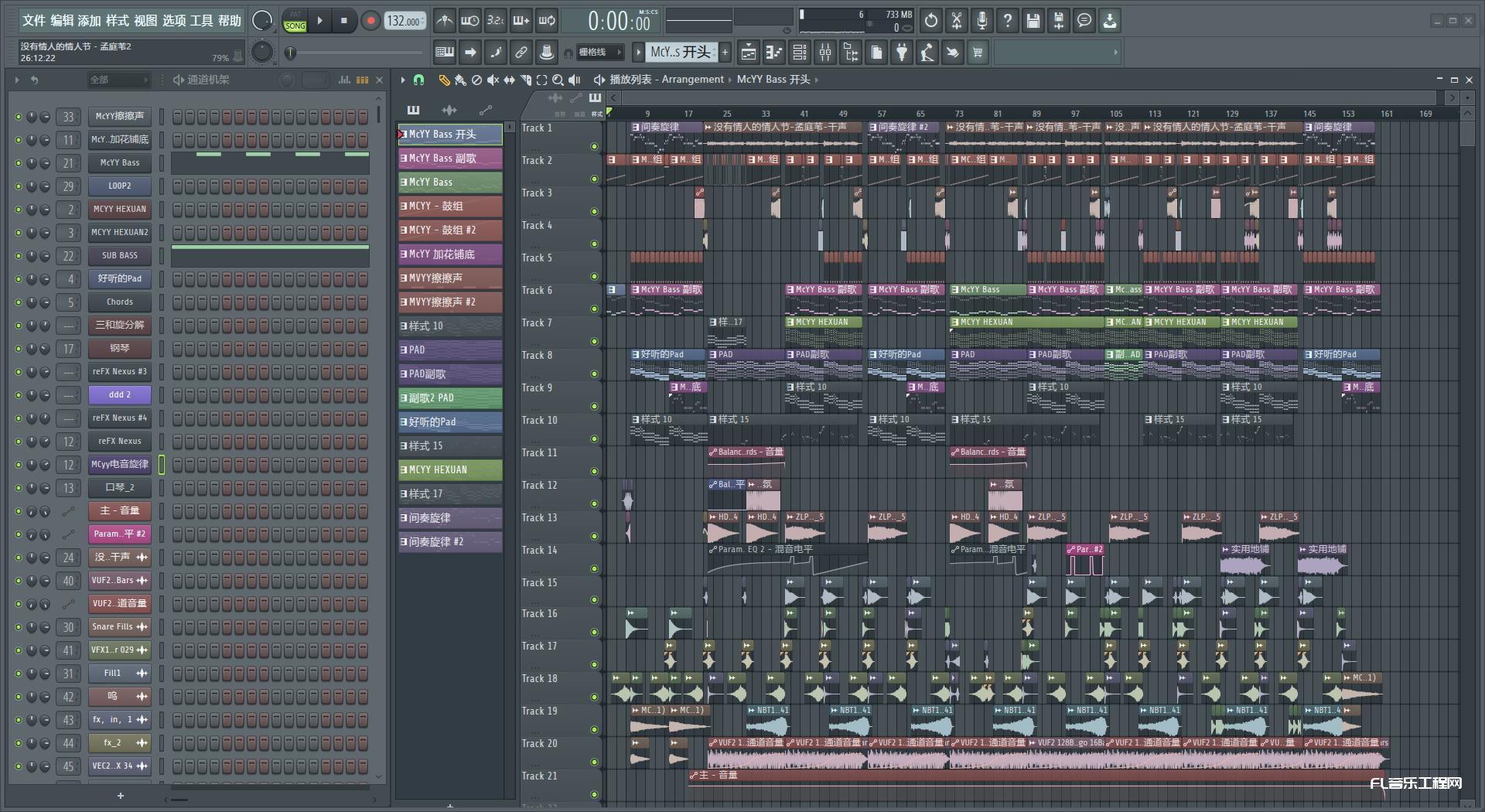The image size is (1485, 812).
Task: Select the paint brush tool in playlist
Action: pos(460,80)
